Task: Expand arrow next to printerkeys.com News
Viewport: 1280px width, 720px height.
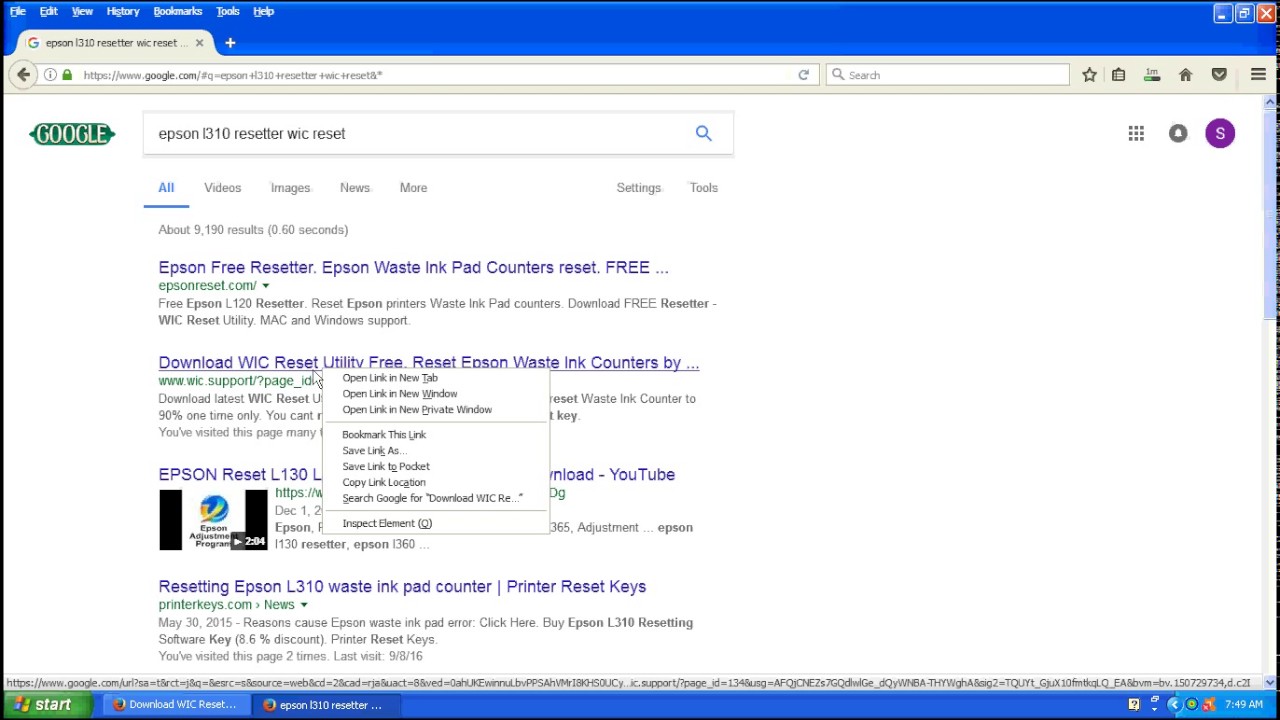Action: click(303, 605)
